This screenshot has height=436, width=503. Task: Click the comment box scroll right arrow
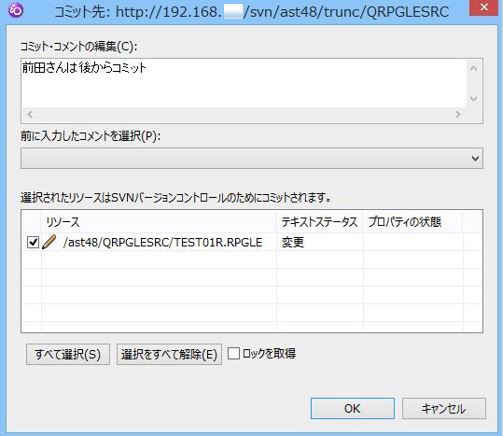click(458, 114)
